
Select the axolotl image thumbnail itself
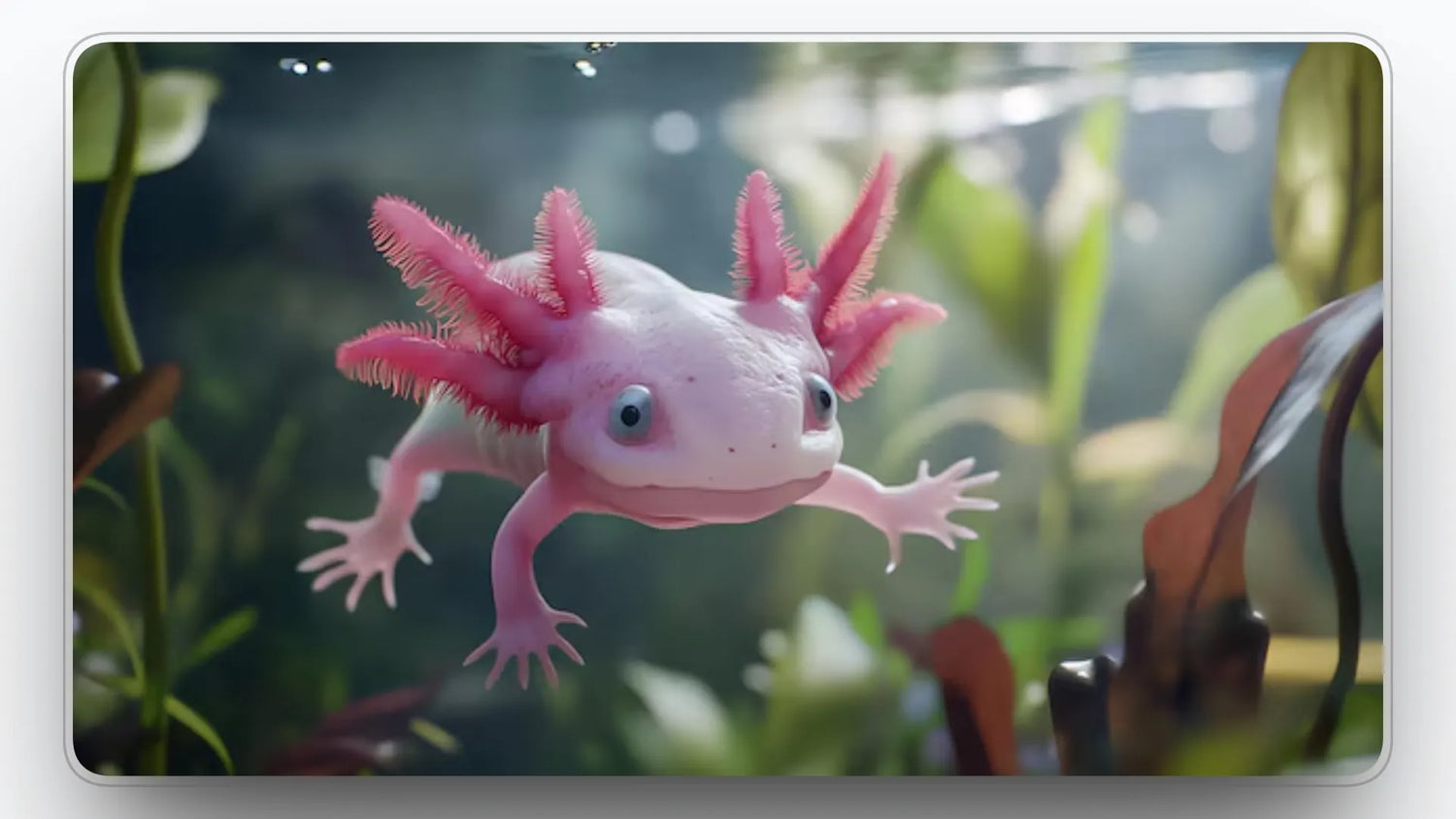(x=728, y=408)
